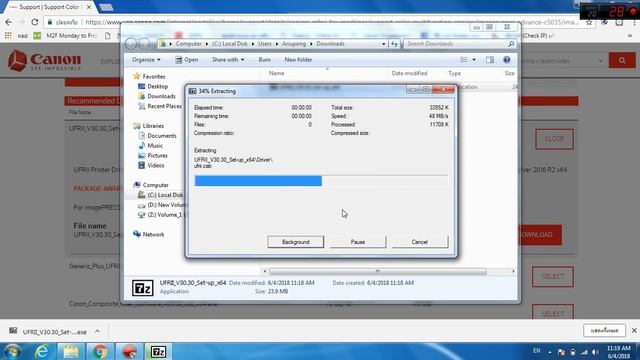
Task: Sort files by Name column
Action: point(276,73)
